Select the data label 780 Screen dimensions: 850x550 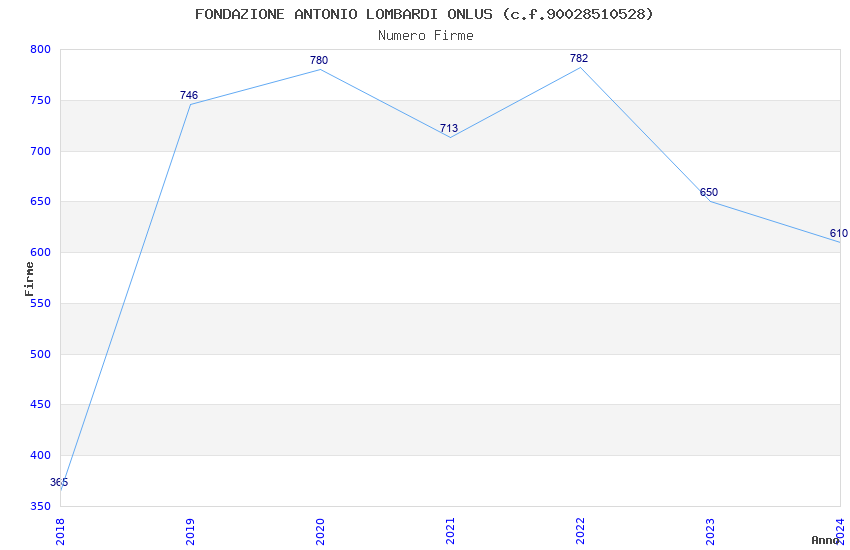tap(319, 60)
